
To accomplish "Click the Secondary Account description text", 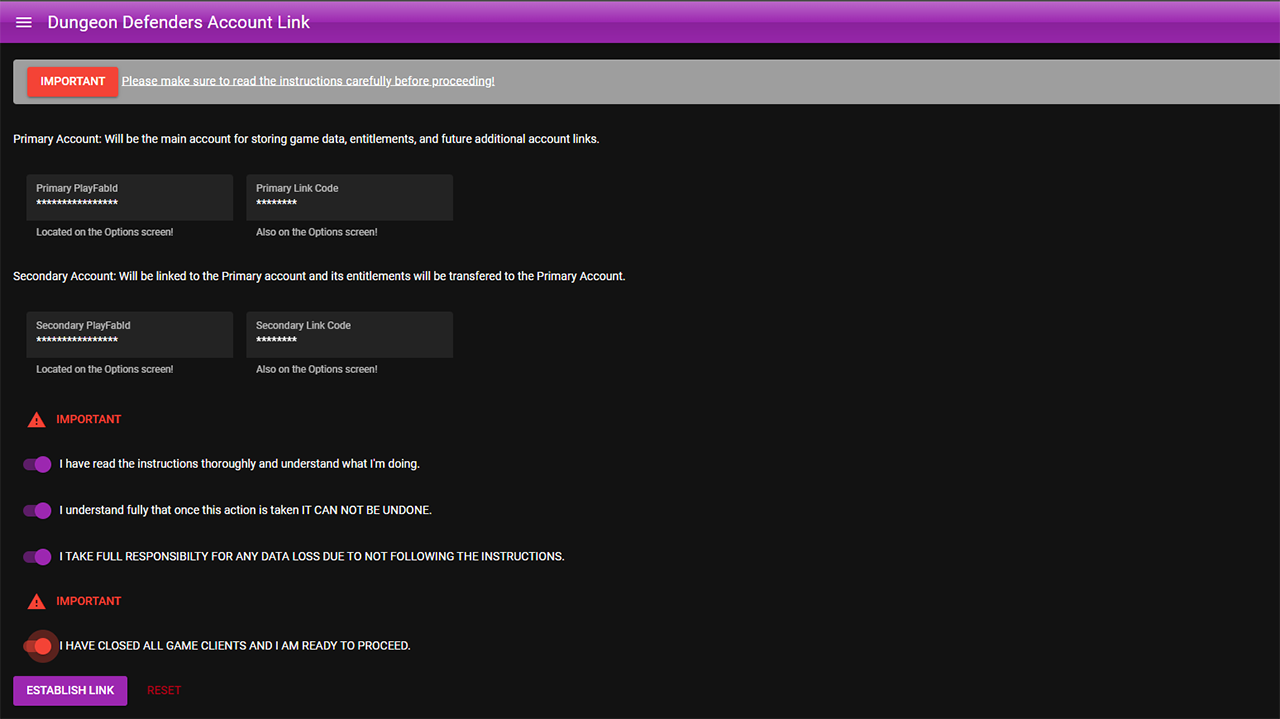I will pos(319,276).
